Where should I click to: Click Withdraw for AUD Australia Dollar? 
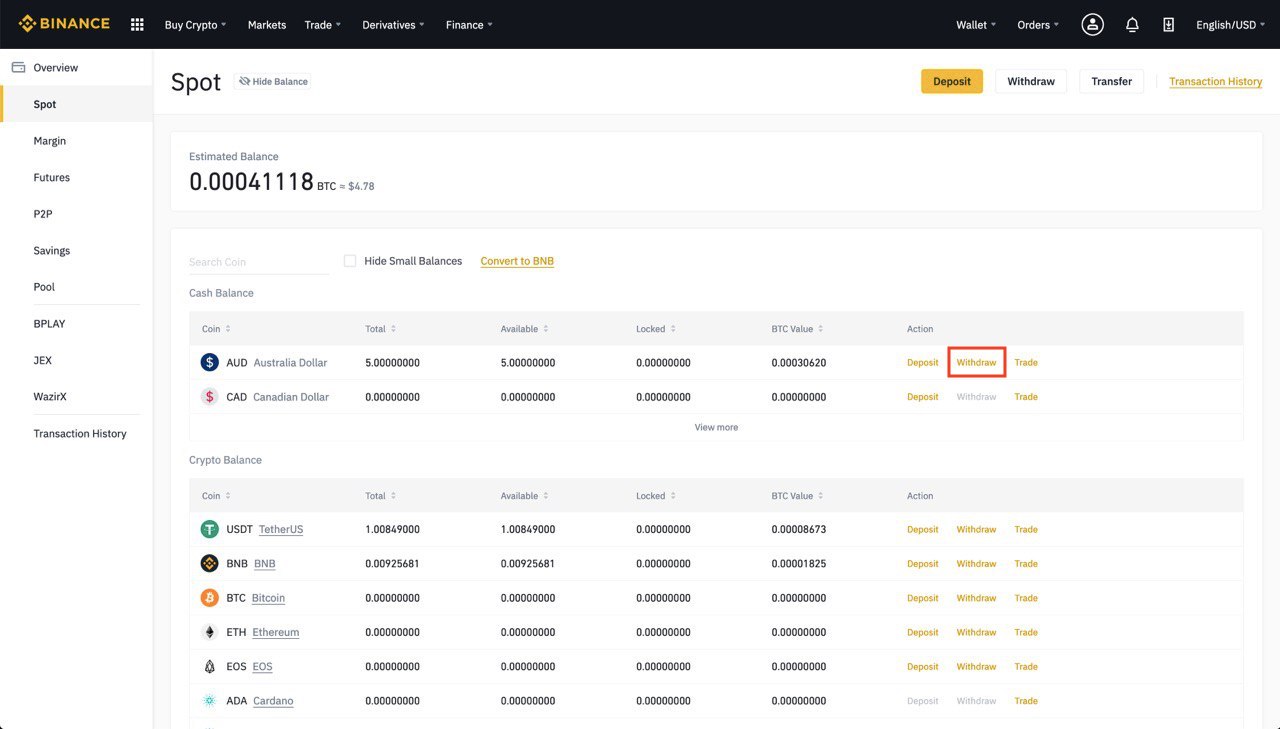pyautogui.click(x=976, y=362)
